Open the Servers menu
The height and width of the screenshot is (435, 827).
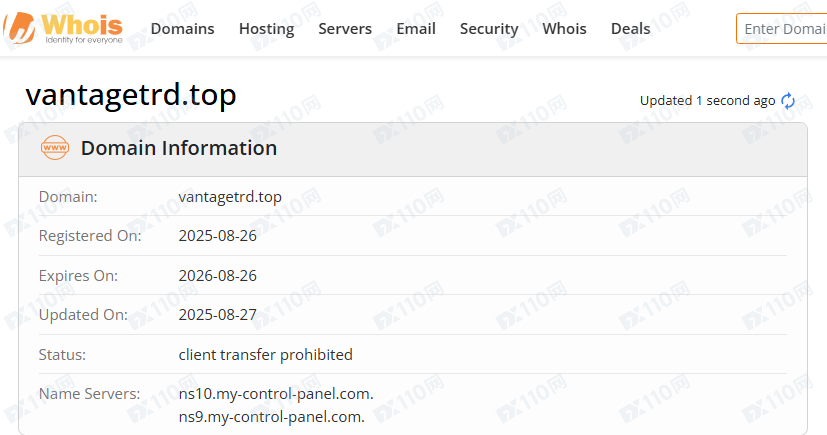click(345, 29)
